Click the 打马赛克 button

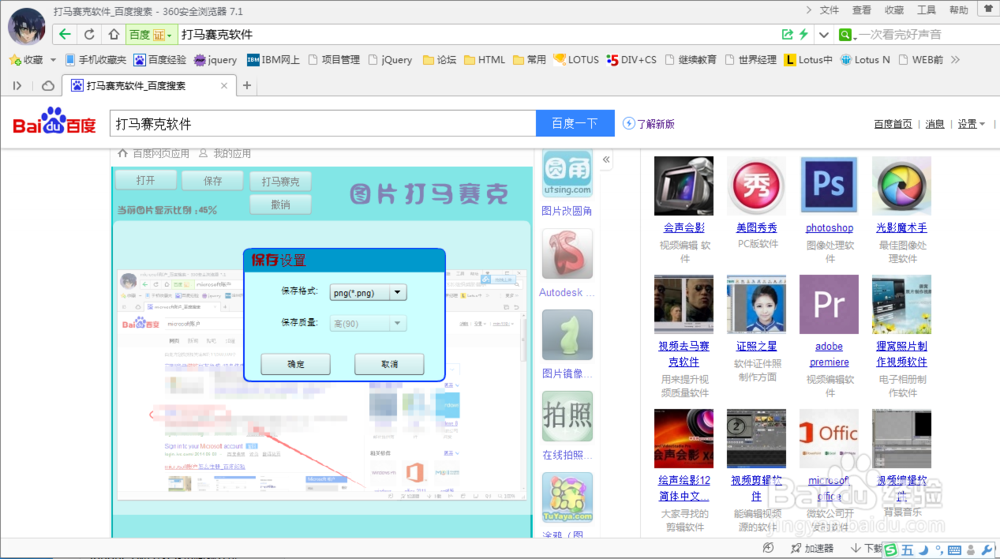[x=281, y=182]
